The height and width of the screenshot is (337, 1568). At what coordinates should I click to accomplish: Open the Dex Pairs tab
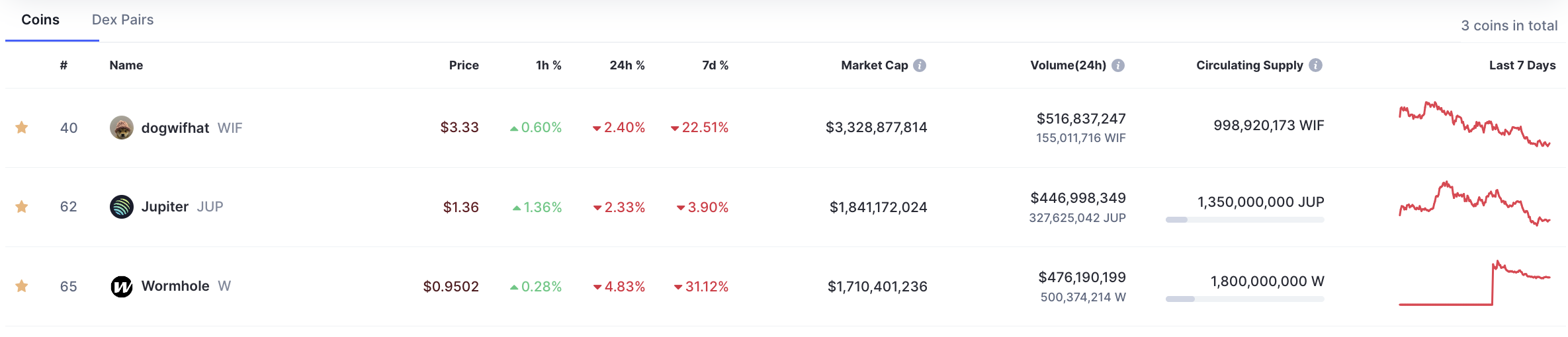[x=122, y=20]
